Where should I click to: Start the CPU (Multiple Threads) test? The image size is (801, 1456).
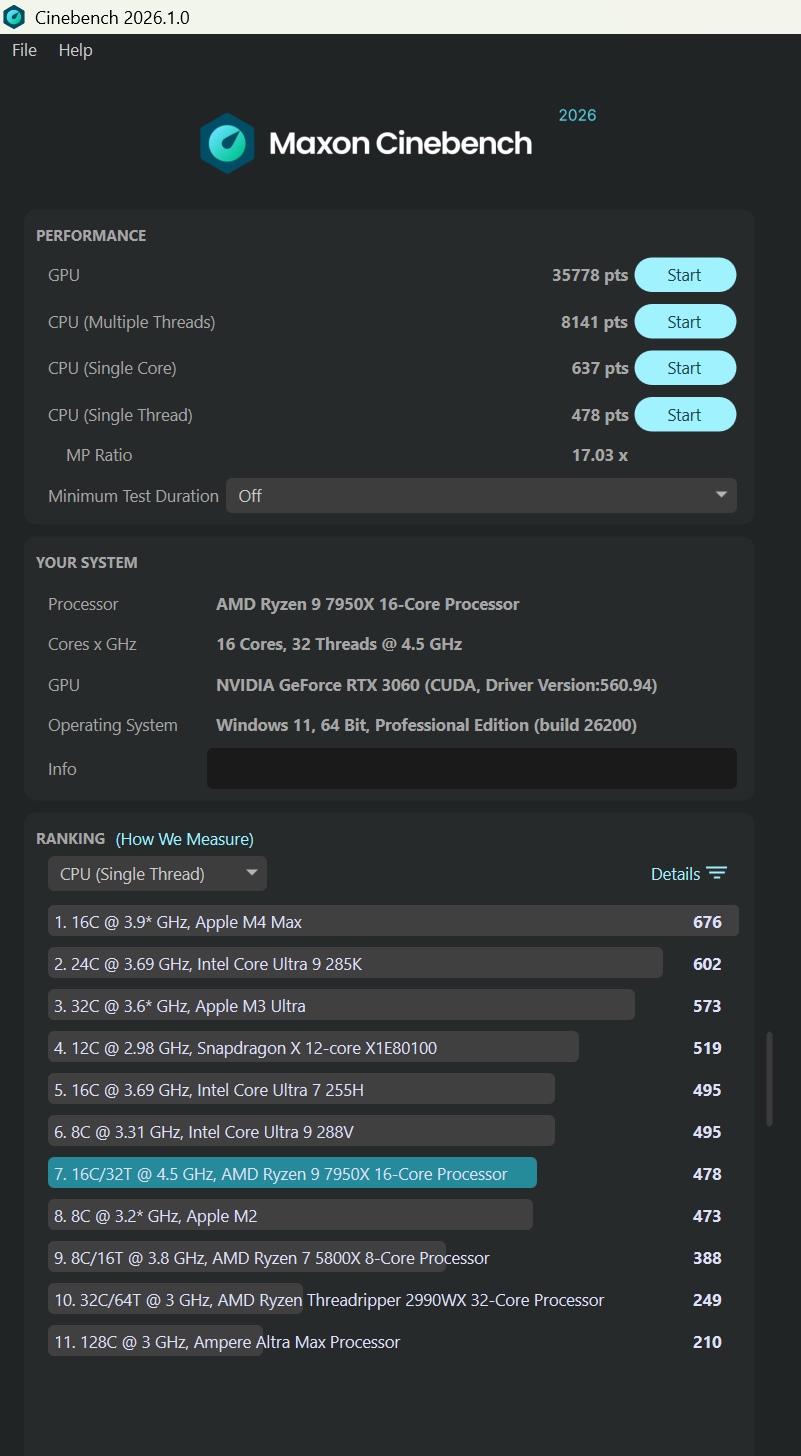(685, 322)
